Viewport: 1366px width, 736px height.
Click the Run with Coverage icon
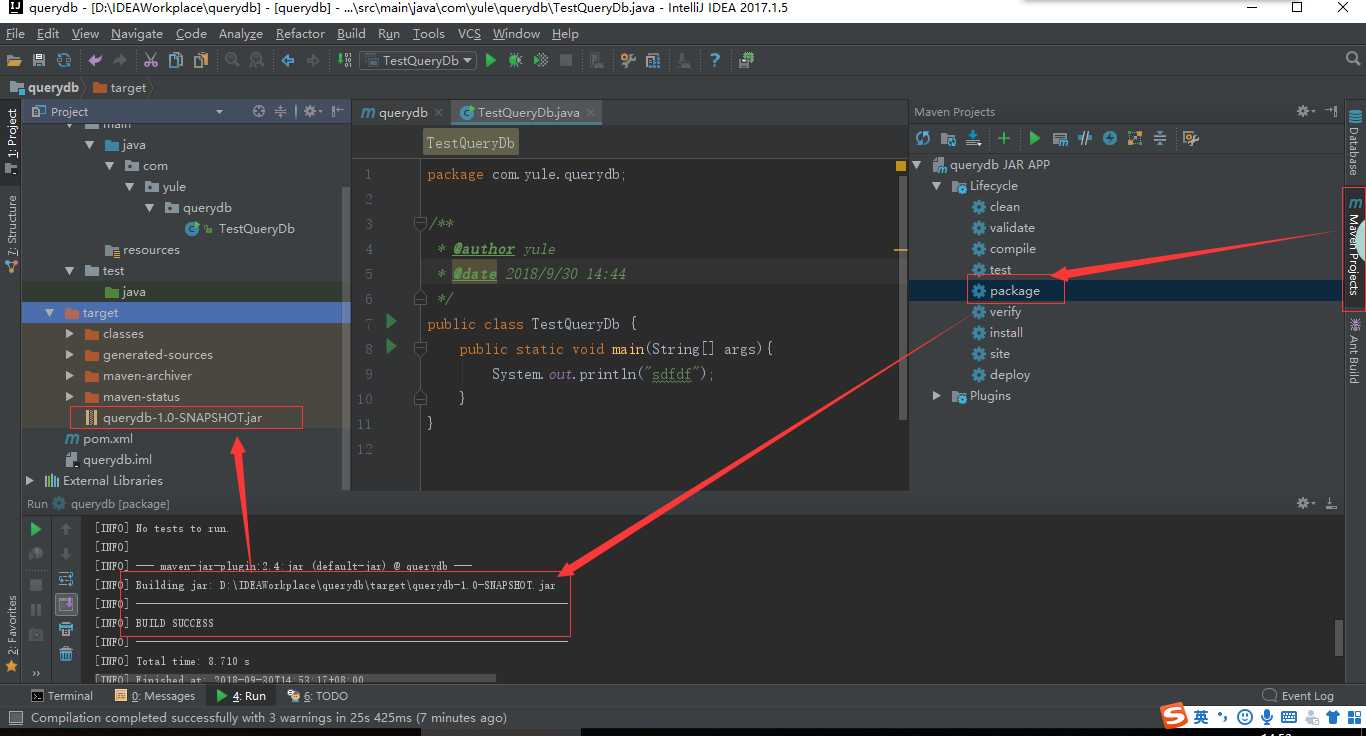pyautogui.click(x=541, y=60)
